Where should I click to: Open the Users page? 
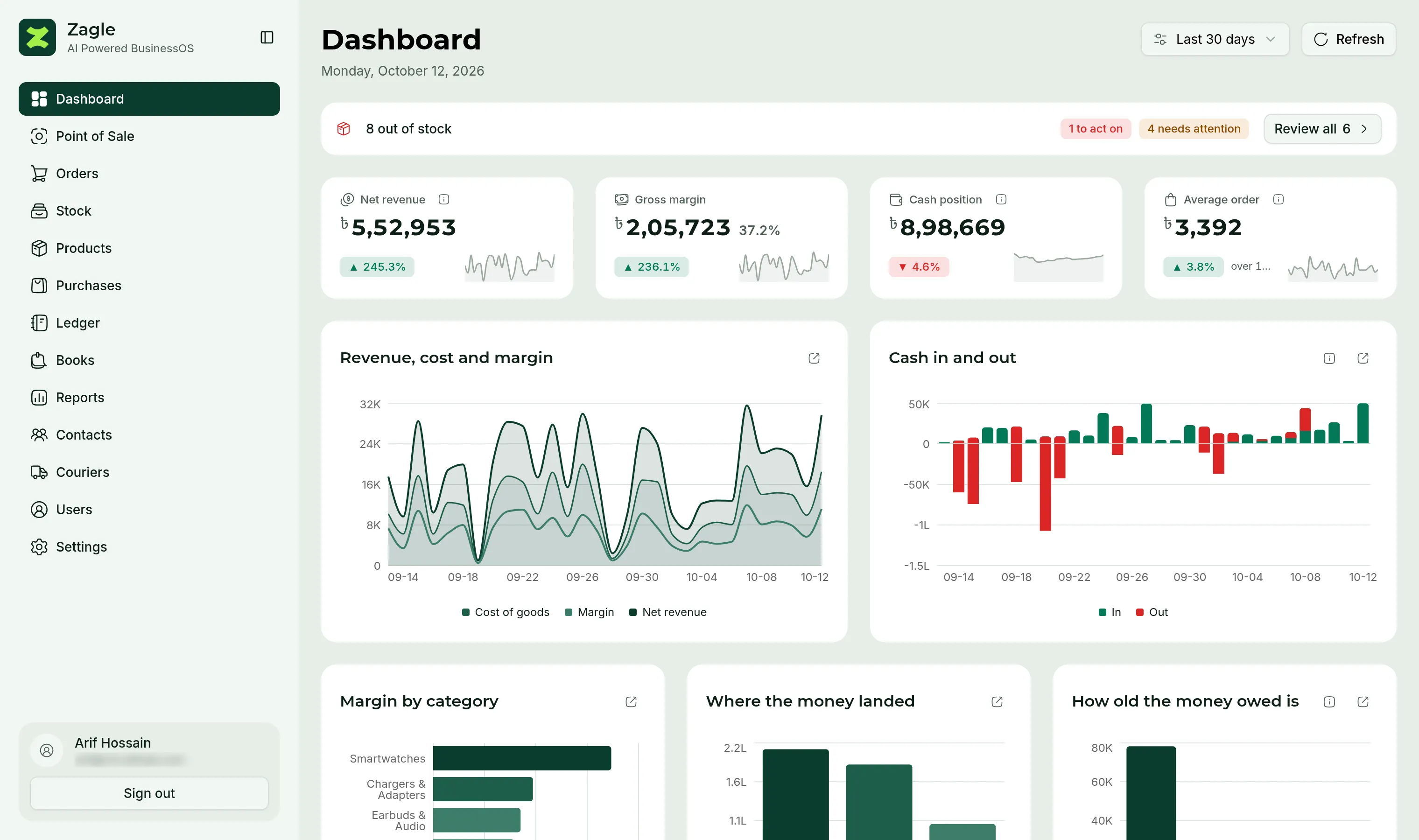coord(149,510)
